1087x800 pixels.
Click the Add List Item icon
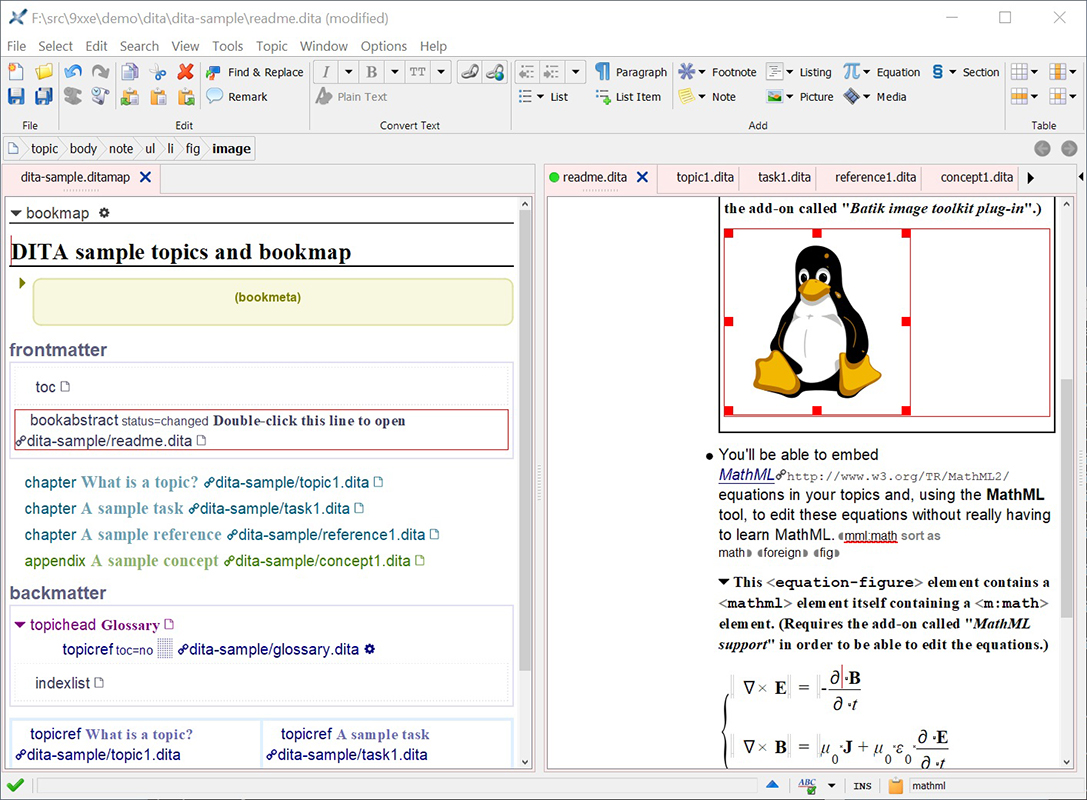tap(603, 97)
